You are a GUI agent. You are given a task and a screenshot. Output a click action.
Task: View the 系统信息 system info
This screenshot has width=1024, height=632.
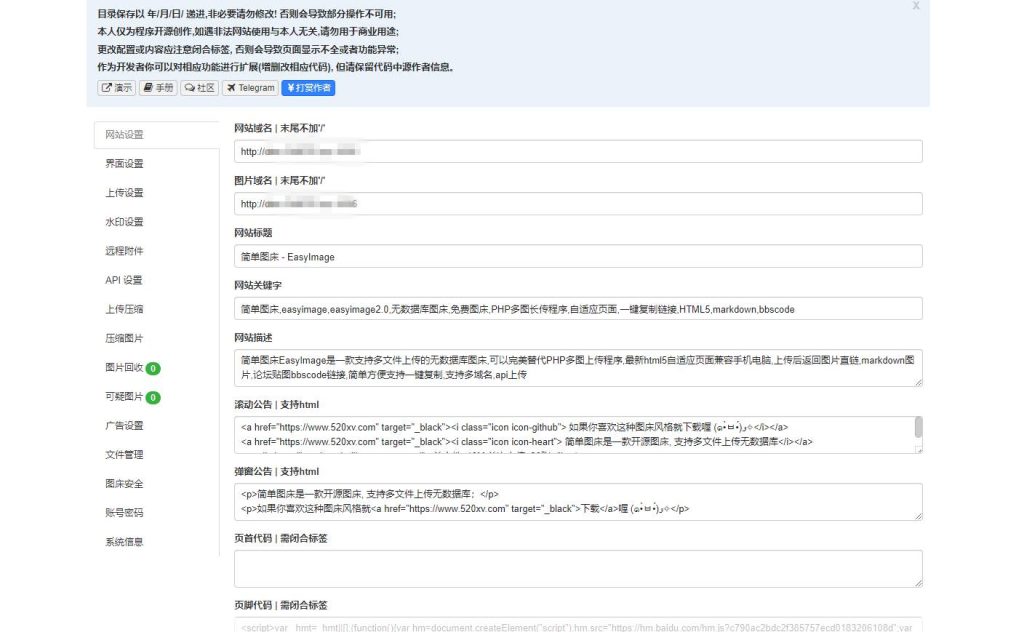123,541
